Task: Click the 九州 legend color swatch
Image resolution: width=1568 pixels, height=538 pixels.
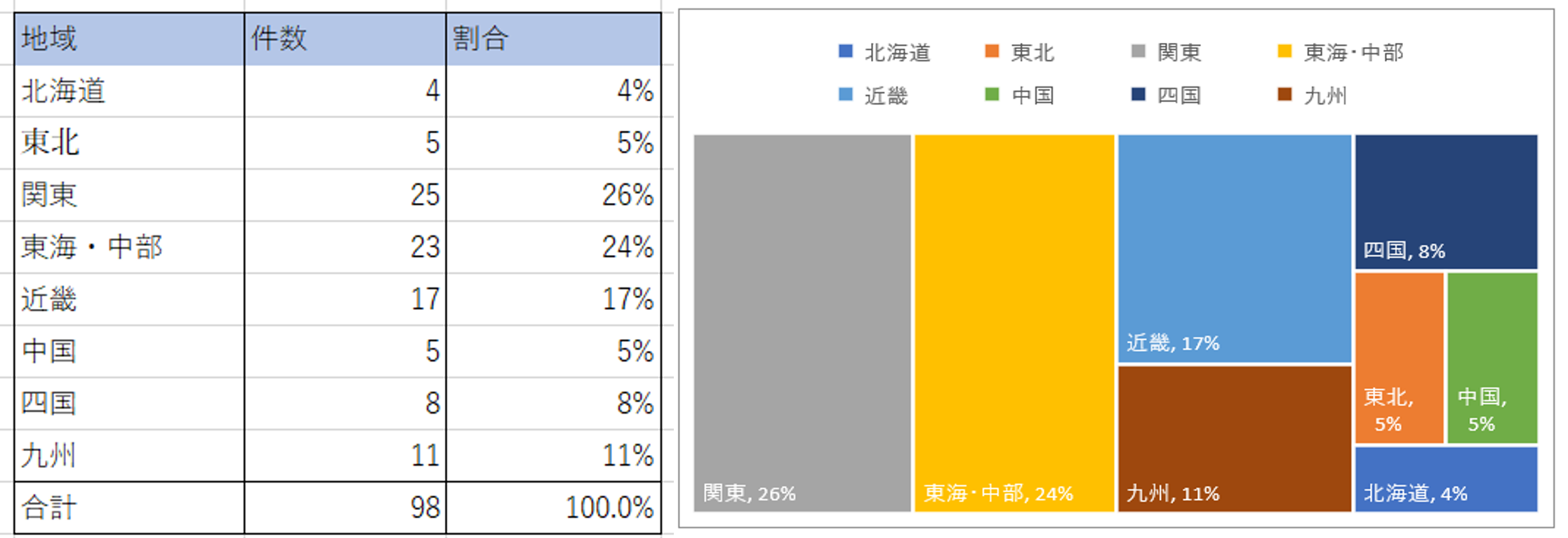Action: point(1284,94)
